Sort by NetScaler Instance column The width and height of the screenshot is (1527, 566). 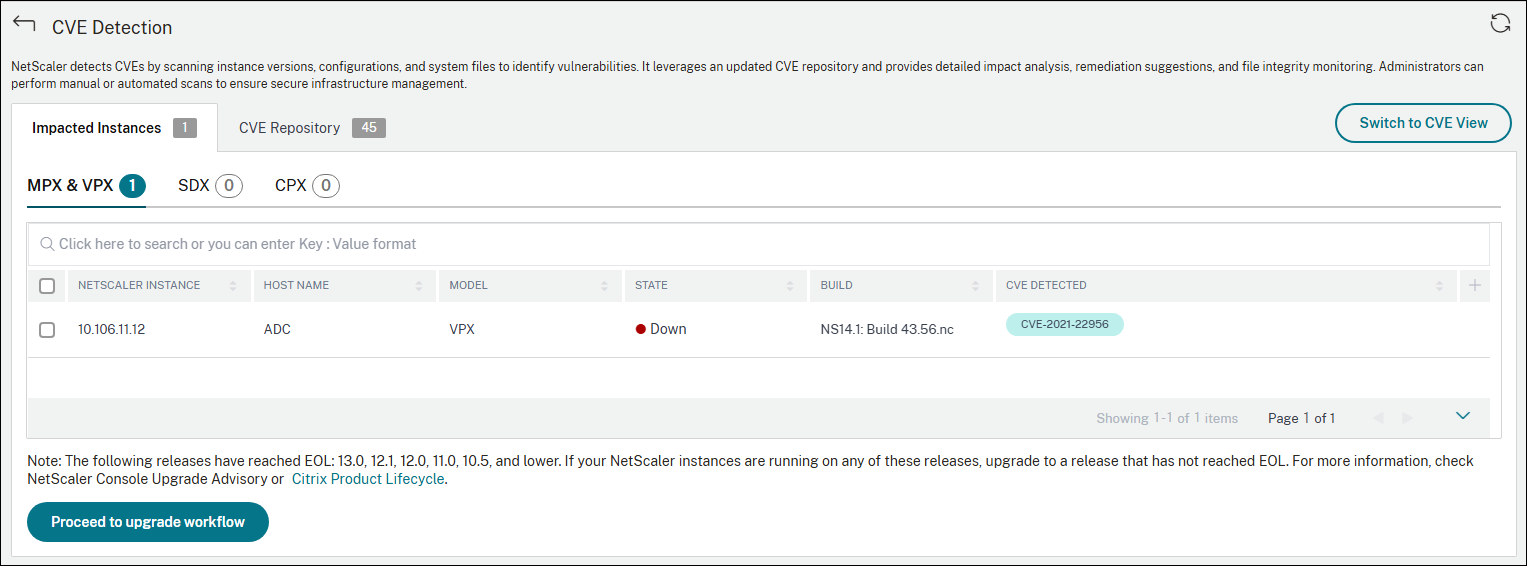pyautogui.click(x=233, y=286)
